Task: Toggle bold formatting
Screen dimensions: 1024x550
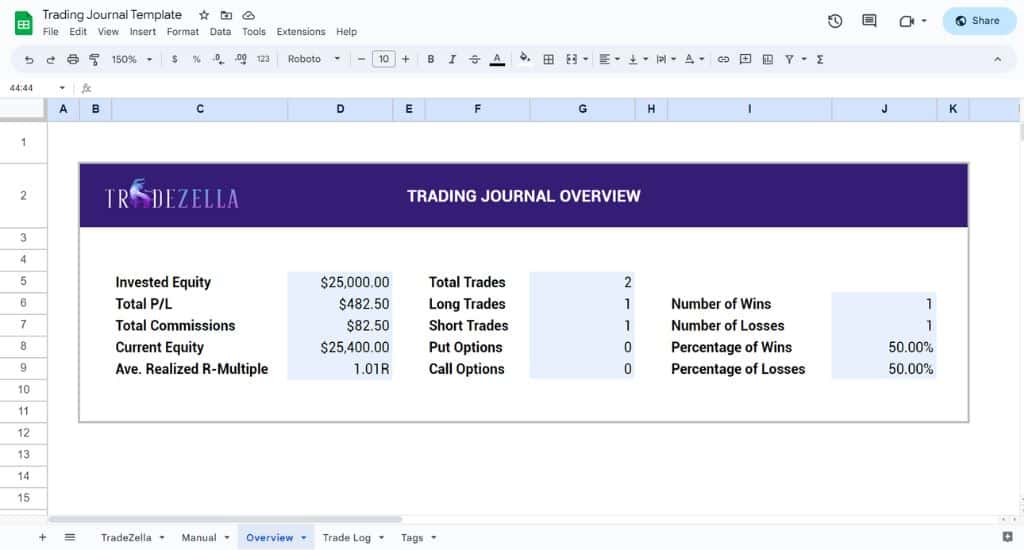Action: click(431, 59)
